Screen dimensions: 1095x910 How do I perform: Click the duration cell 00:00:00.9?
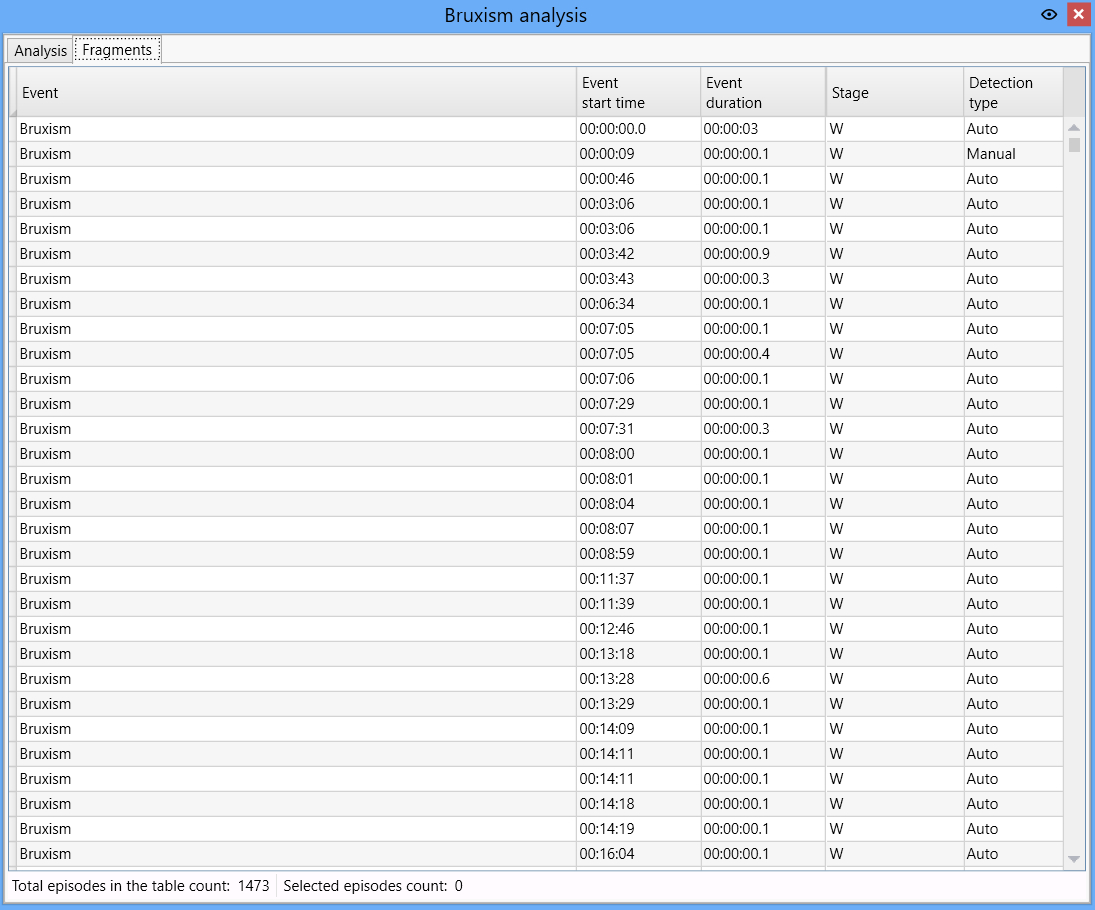pos(763,254)
